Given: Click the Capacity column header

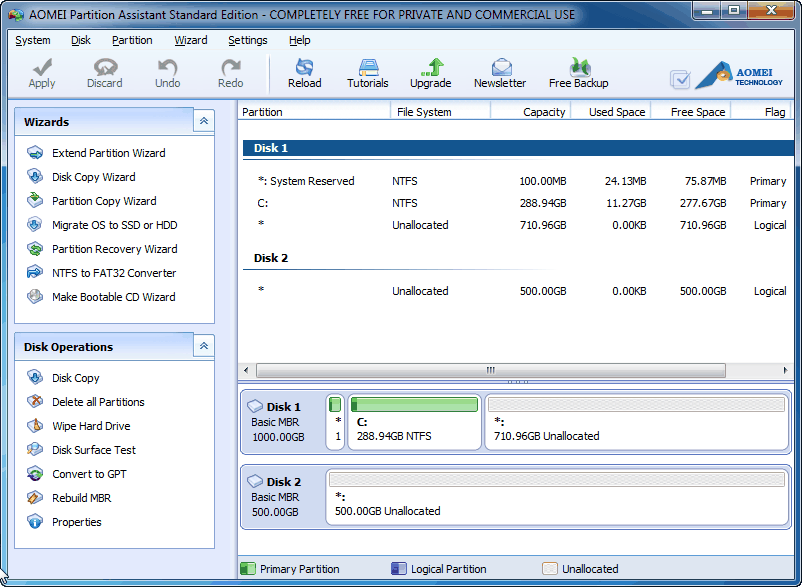Looking at the screenshot, I should (x=543, y=112).
